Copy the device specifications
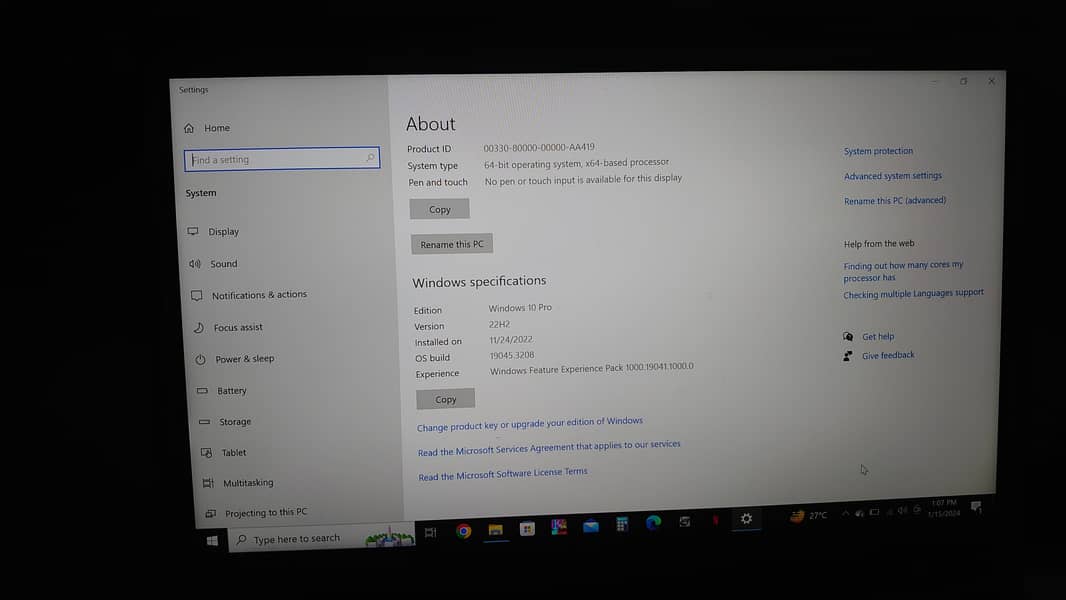Image resolution: width=1066 pixels, height=600 pixels. coord(440,210)
